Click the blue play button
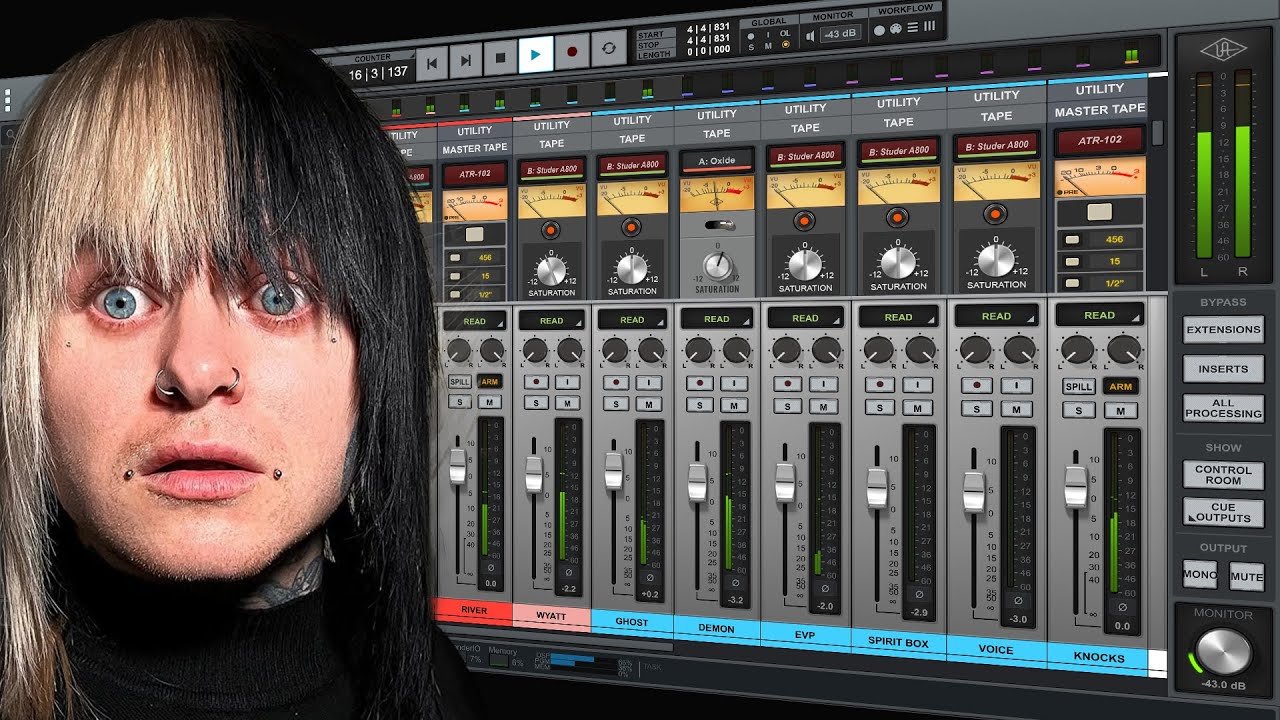This screenshot has height=720, width=1280. pos(535,54)
